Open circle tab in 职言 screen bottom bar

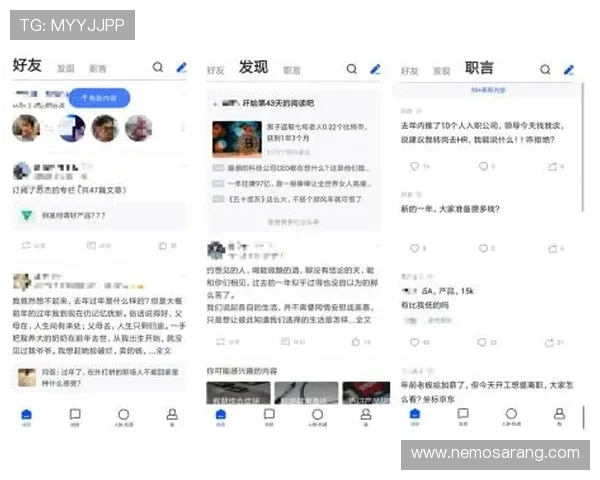(511, 417)
